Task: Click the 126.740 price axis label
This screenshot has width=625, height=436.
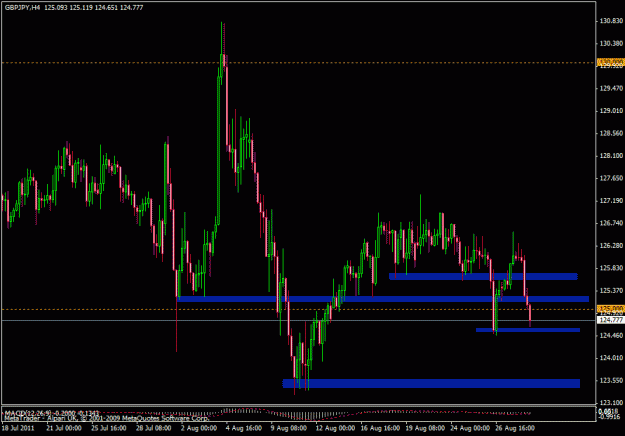Action: coord(611,223)
